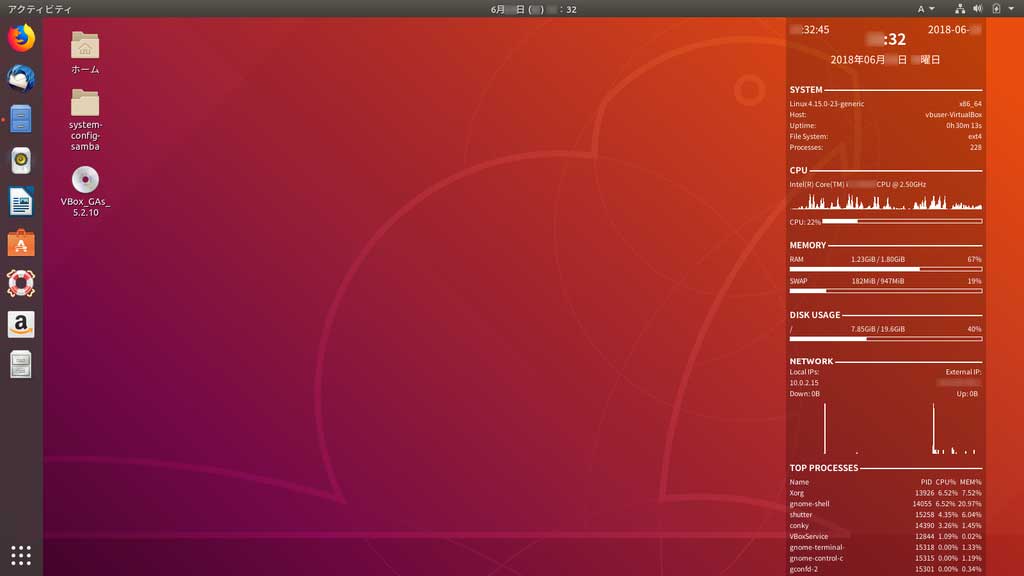Viewport: 1024px width, 576px height.
Task: Launch Ubuntu Software store
Action: (21, 242)
